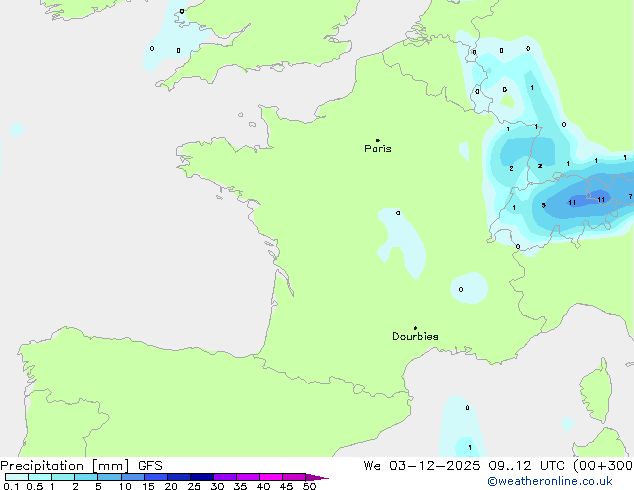The image size is (634, 490).
Task: Select the black dot marker above Paris
Action: (378, 140)
